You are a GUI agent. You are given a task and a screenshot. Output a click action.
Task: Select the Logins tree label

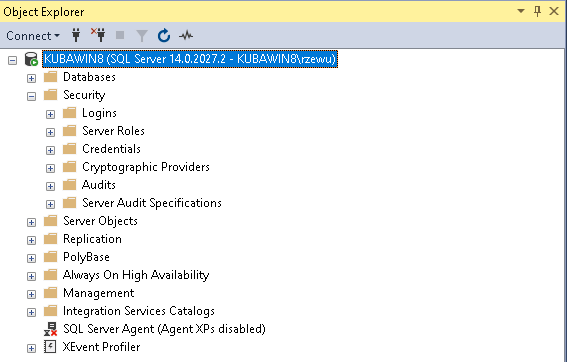click(x=99, y=113)
